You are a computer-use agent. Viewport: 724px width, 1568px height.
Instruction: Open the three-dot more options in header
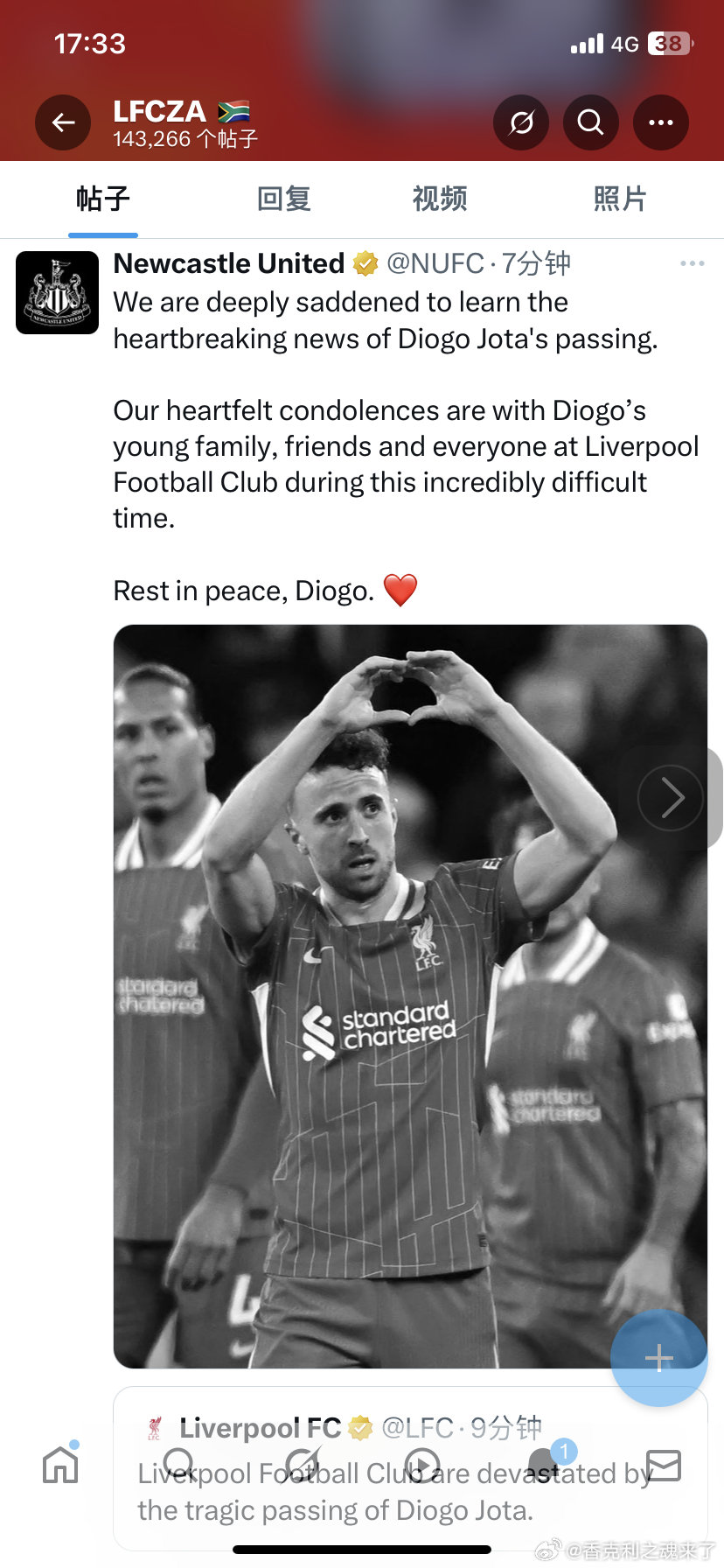661,122
